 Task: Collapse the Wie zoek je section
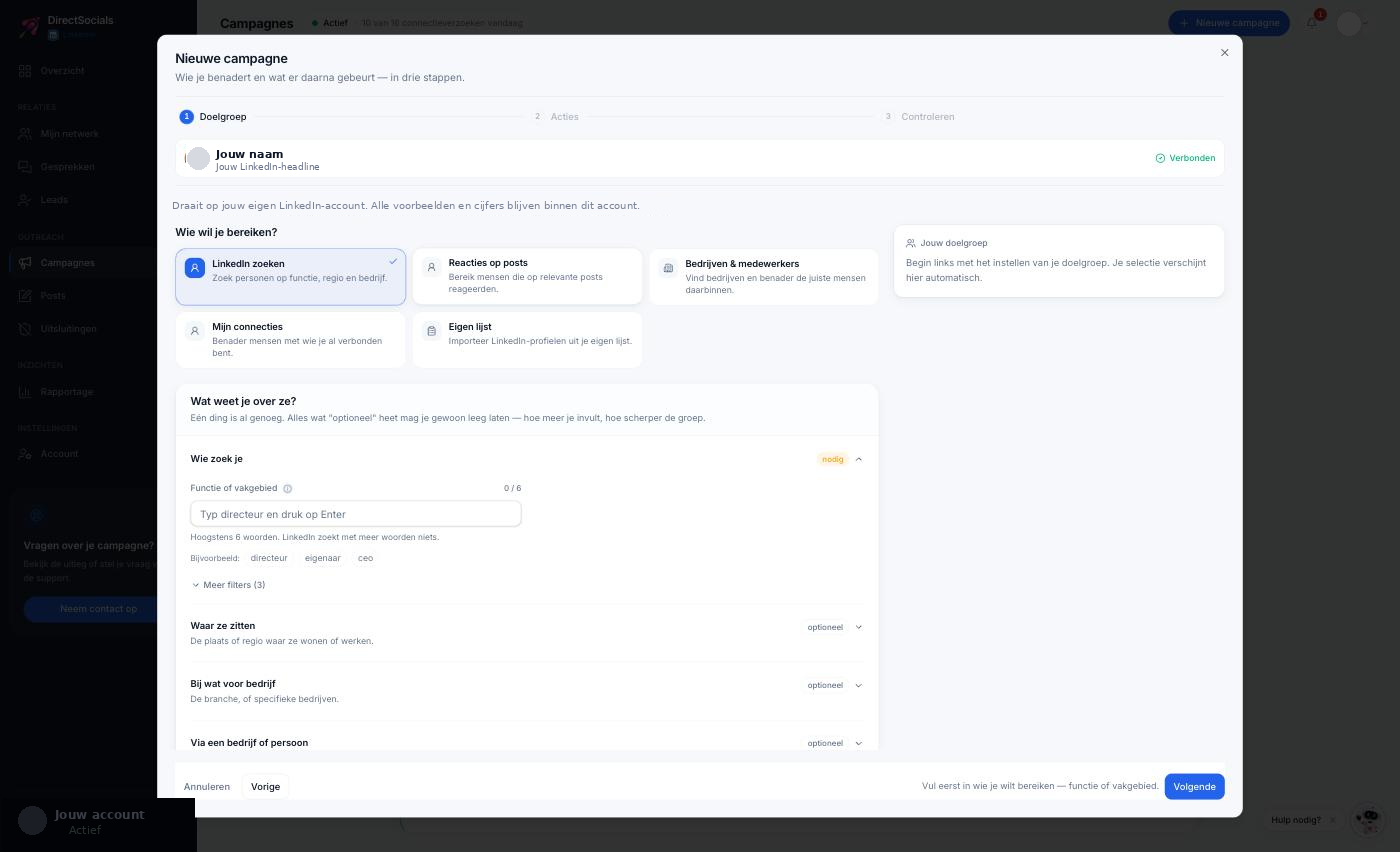click(x=859, y=459)
